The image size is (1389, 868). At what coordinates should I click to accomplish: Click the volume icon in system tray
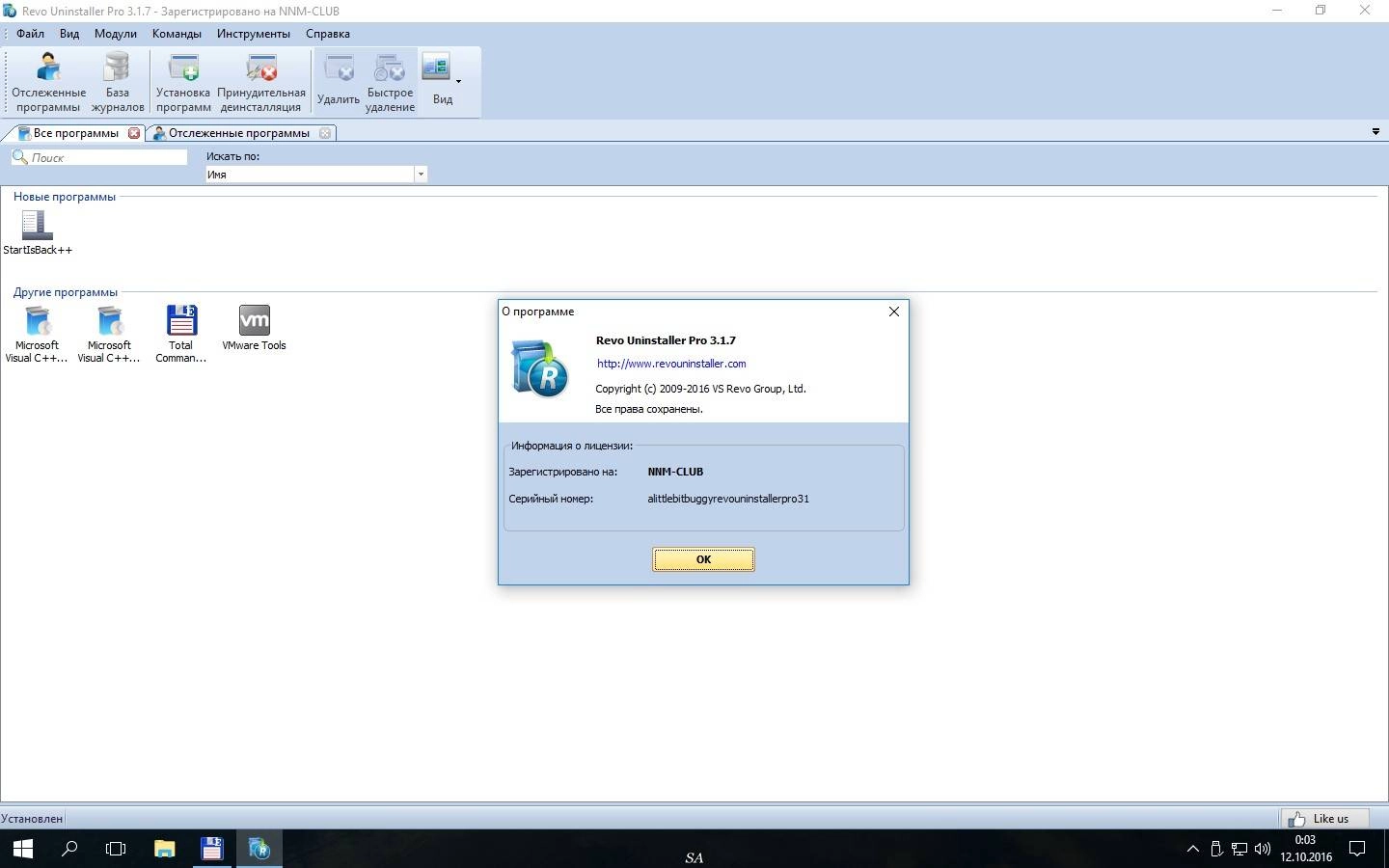1263,849
